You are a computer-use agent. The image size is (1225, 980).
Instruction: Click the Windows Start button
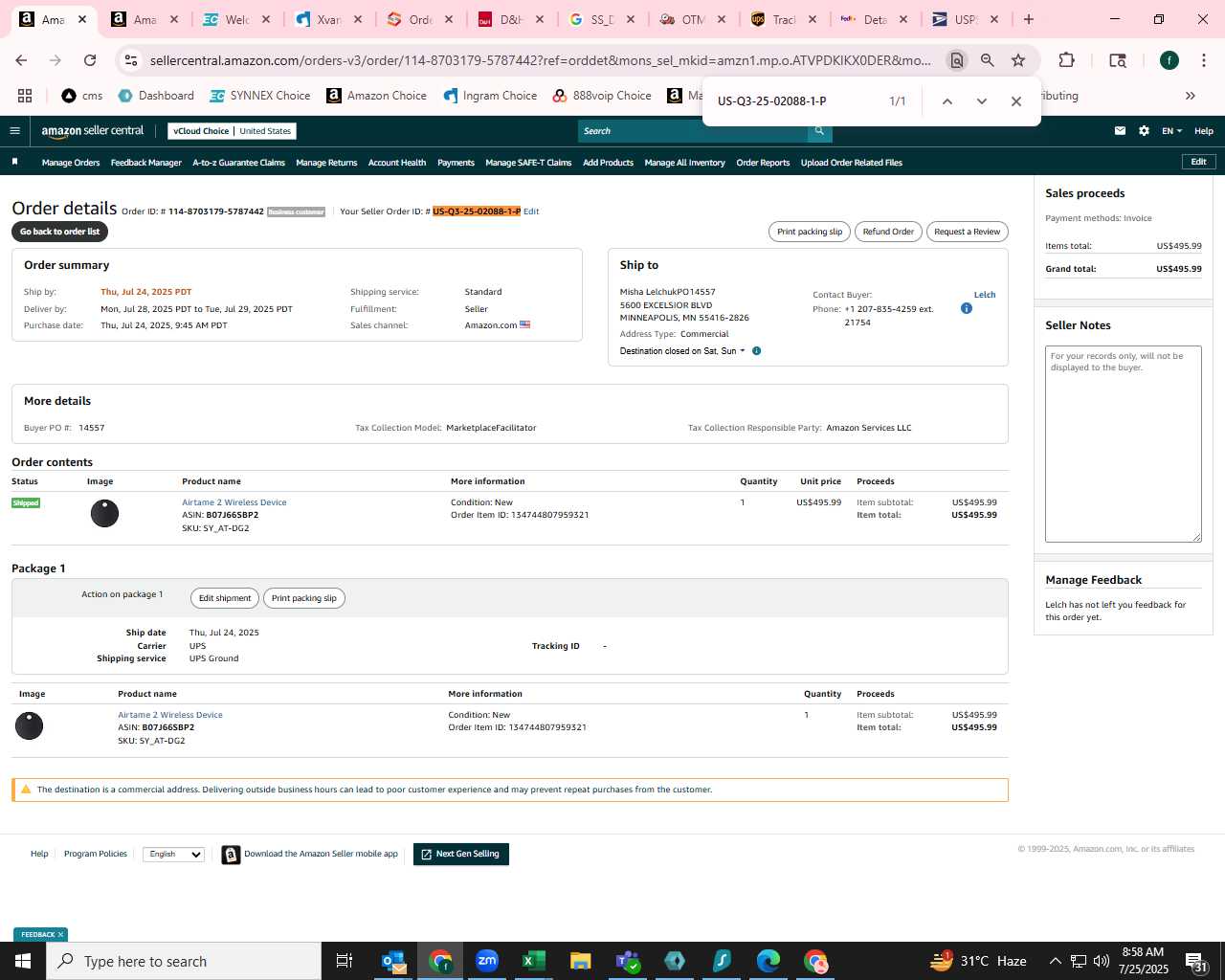(23, 961)
